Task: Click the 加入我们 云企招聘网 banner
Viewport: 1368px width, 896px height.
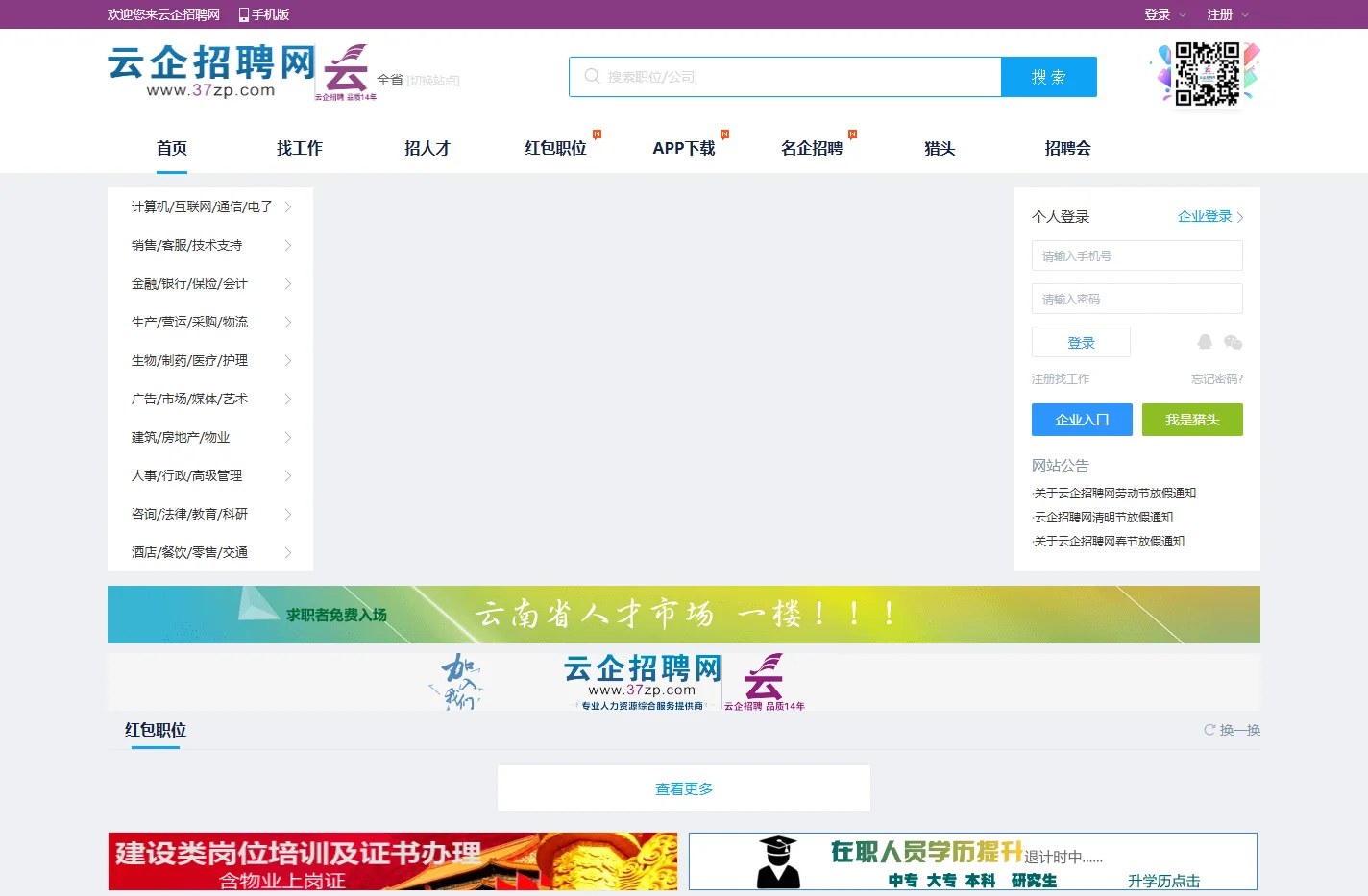Action: (684, 682)
